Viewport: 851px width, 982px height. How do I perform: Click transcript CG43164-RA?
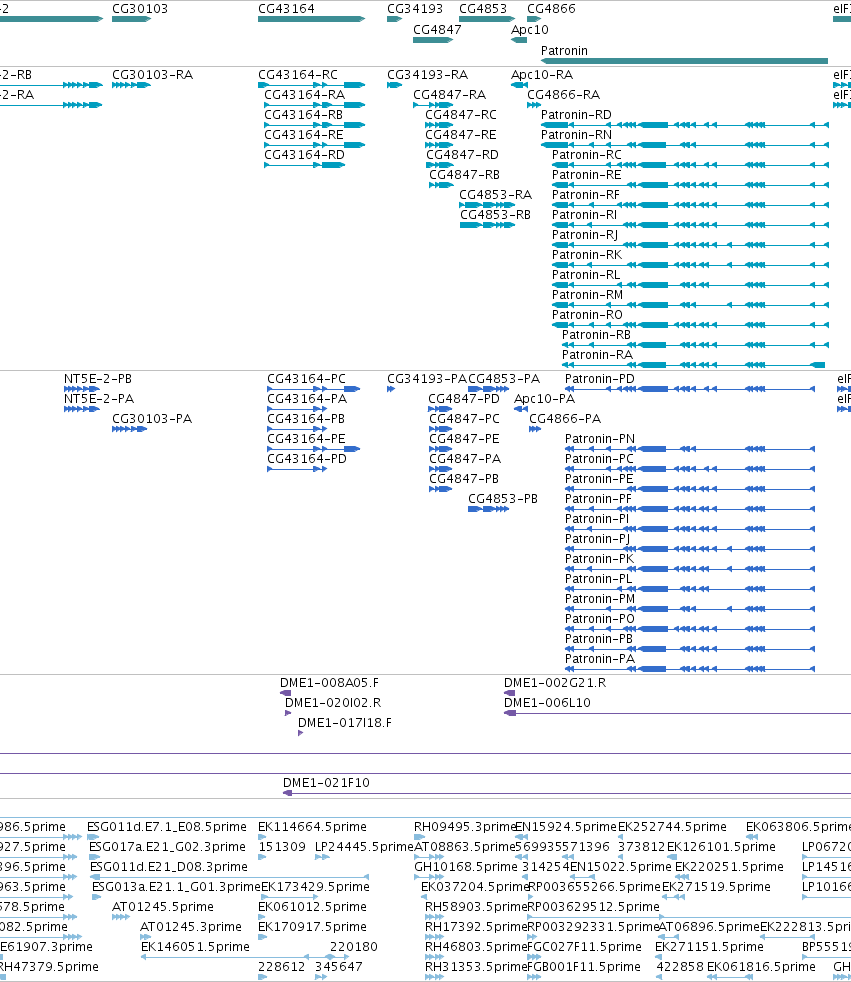tap(304, 95)
